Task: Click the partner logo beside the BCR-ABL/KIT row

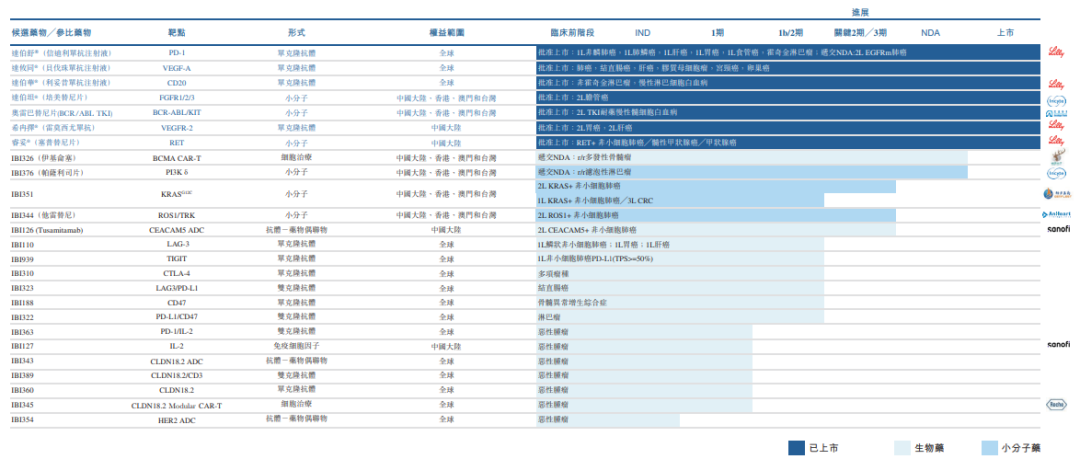Action: point(1057,112)
